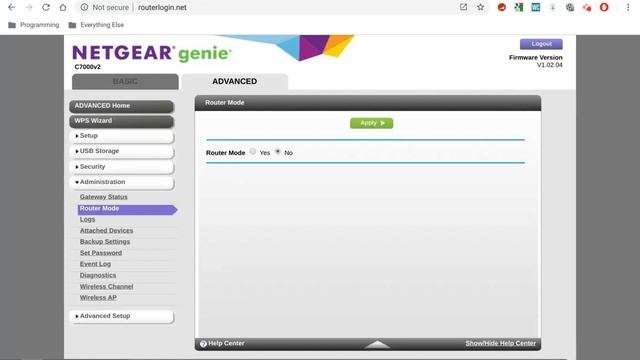Image resolution: width=640 pixels, height=360 pixels.
Task: Open ADVANCED Home
Action: click(122, 106)
